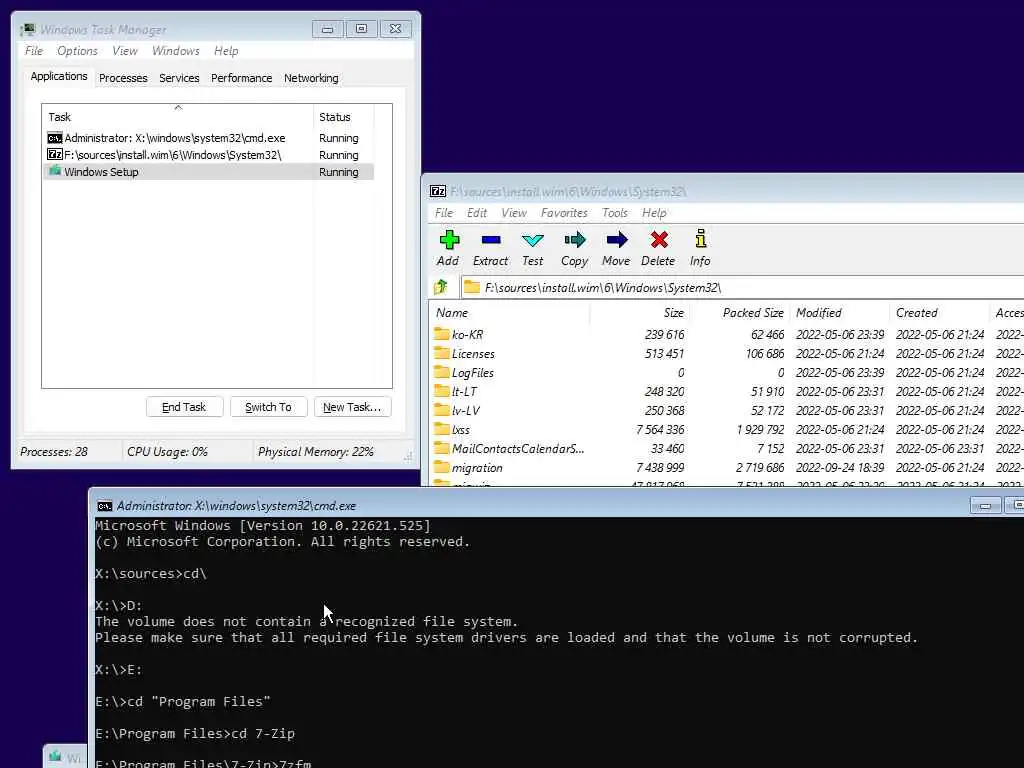This screenshot has height=768, width=1024.
Task: Switch to the Services tab
Action: [x=179, y=78]
